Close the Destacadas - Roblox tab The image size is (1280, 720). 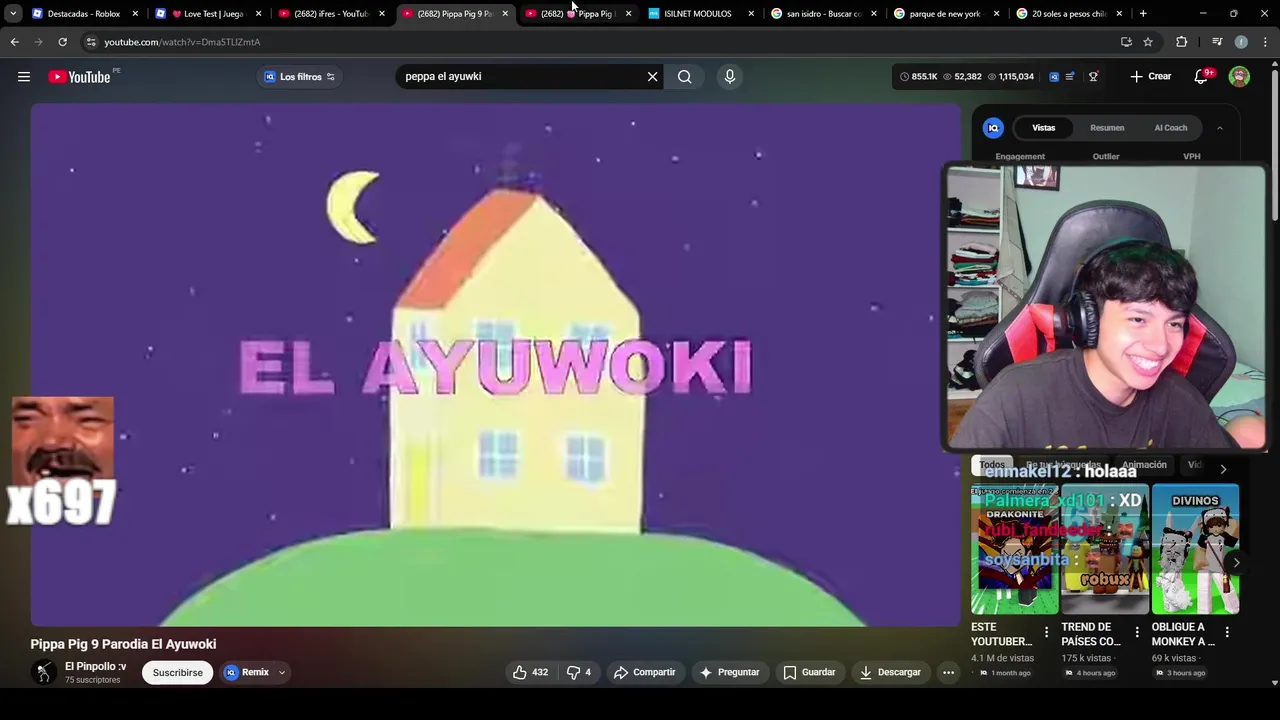pyautogui.click(x=135, y=14)
